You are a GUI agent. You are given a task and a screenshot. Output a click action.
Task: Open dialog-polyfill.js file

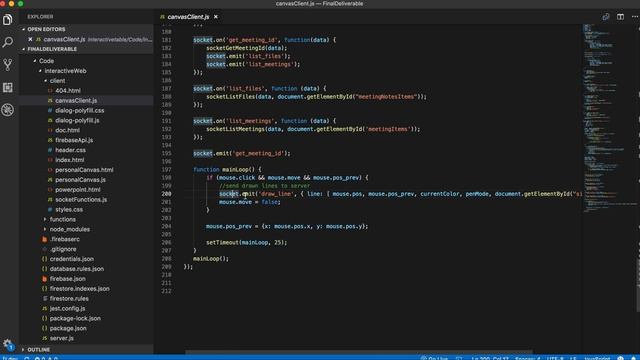pyautogui.click(x=77, y=120)
